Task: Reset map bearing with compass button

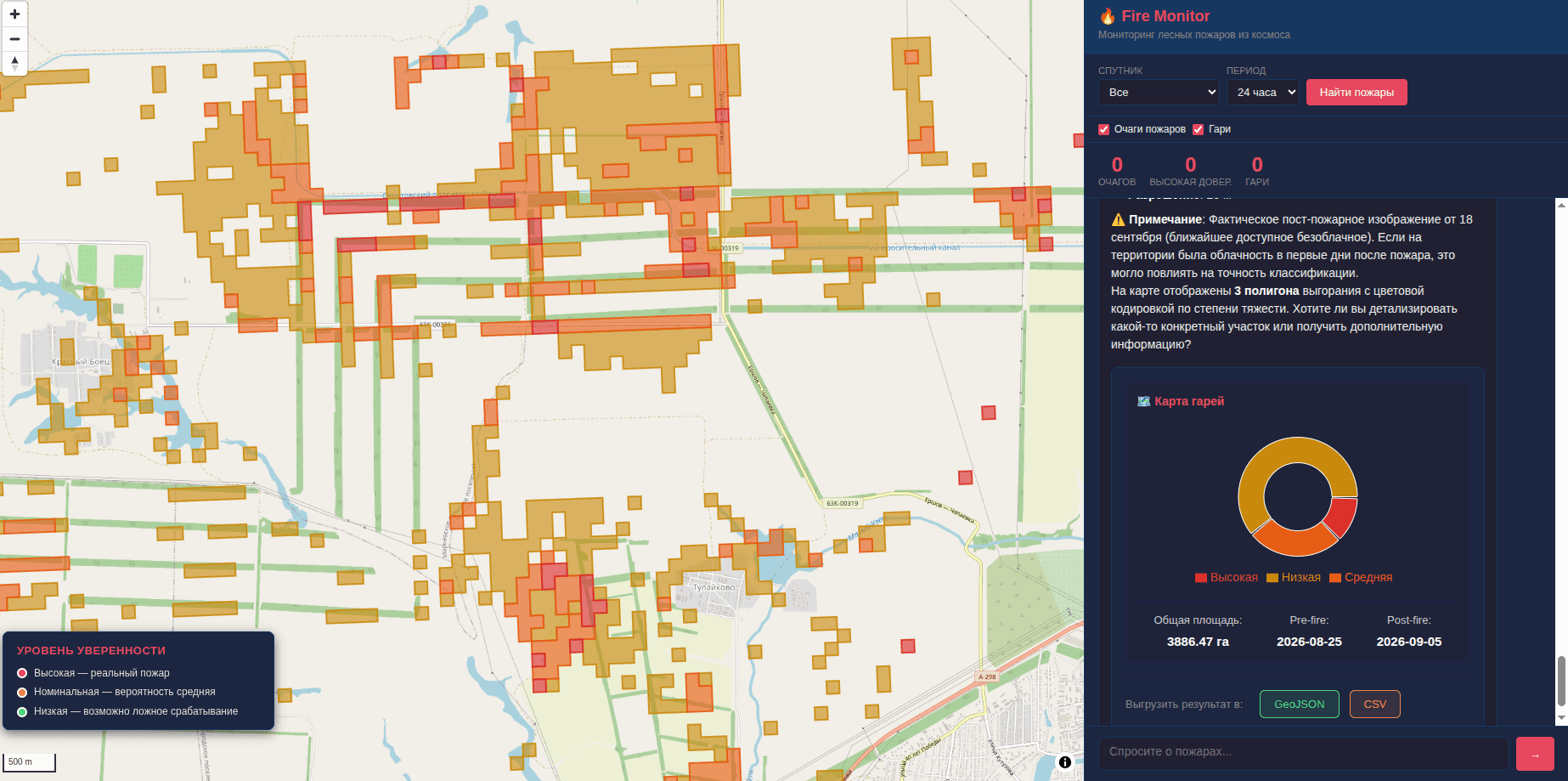Action: (14, 64)
